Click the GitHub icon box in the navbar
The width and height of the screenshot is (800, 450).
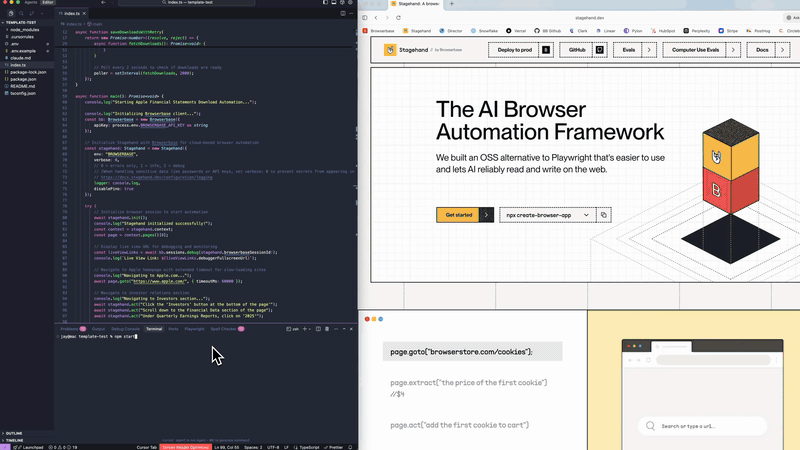pyautogui.click(x=600, y=49)
